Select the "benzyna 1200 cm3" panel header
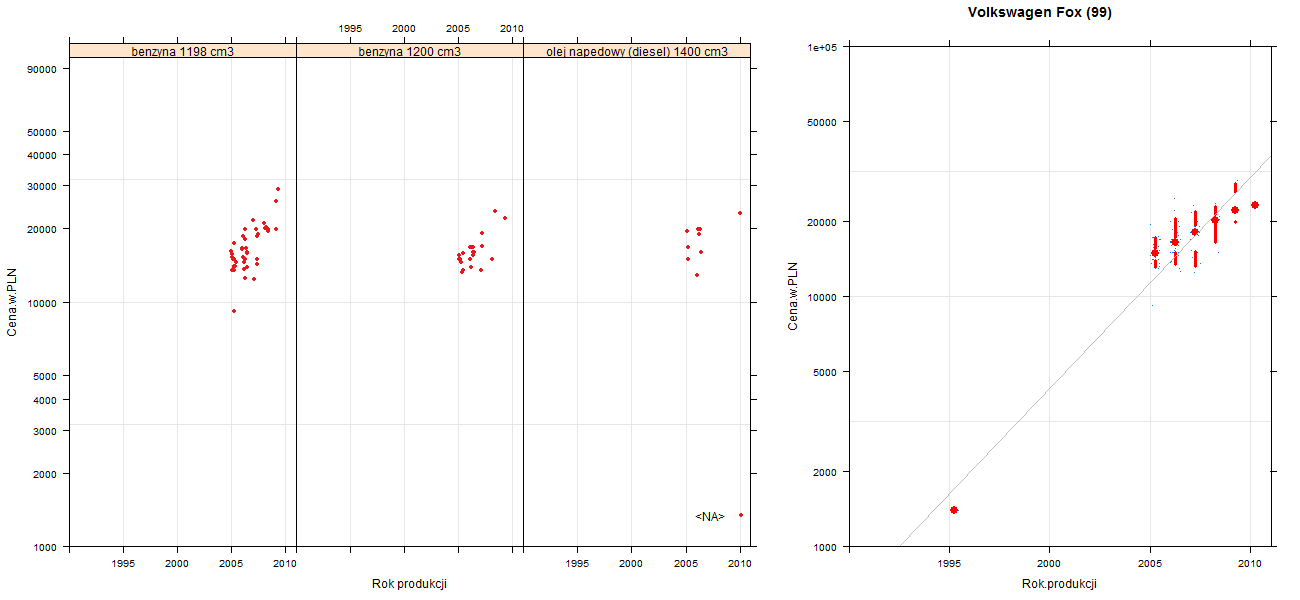1300x600 pixels. tap(410, 51)
